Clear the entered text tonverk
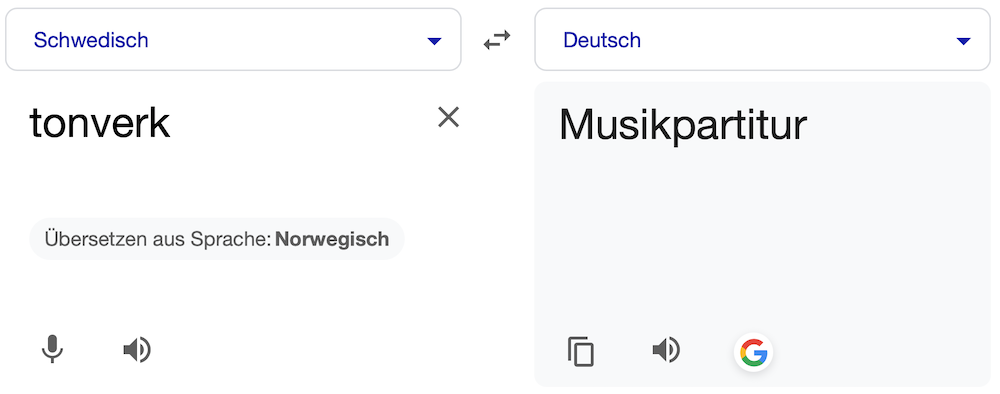Screen dimensions: 1000x394 [448, 117]
